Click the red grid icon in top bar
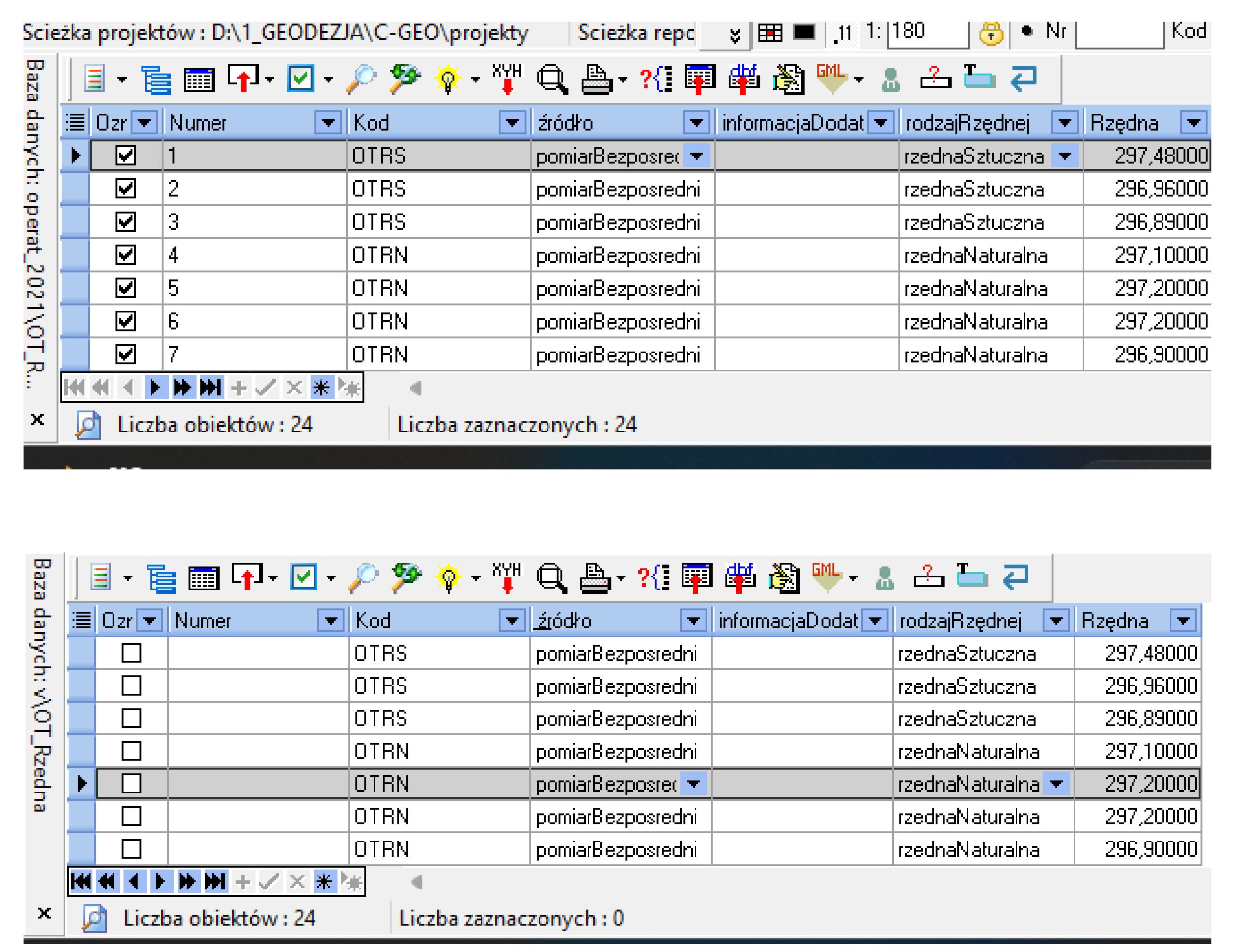 click(x=770, y=33)
